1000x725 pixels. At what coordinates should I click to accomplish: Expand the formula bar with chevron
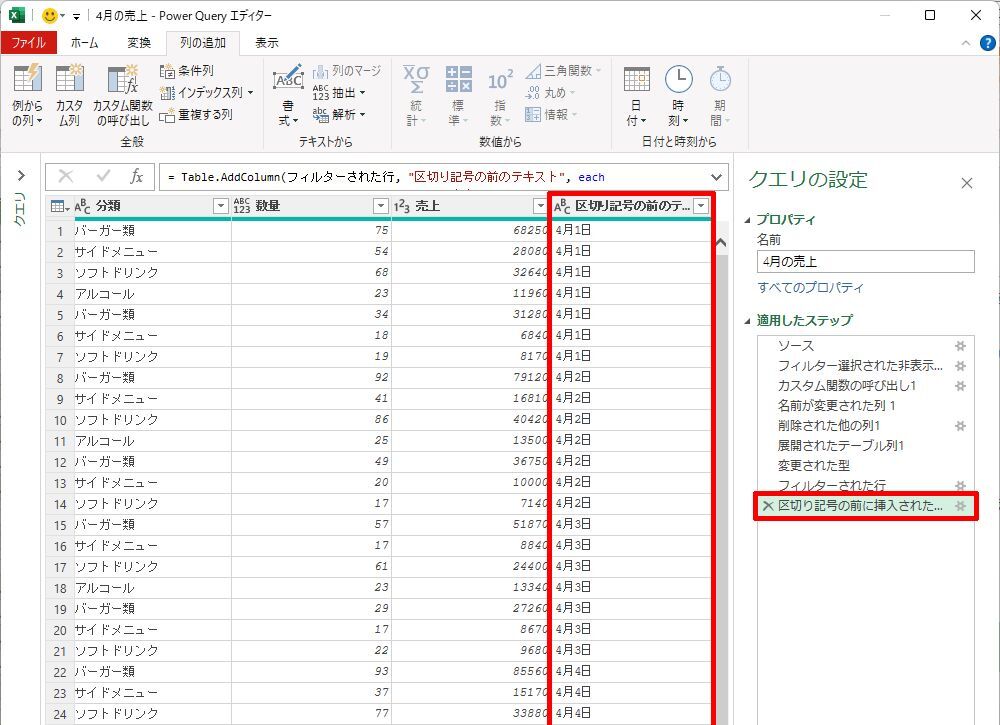716,177
